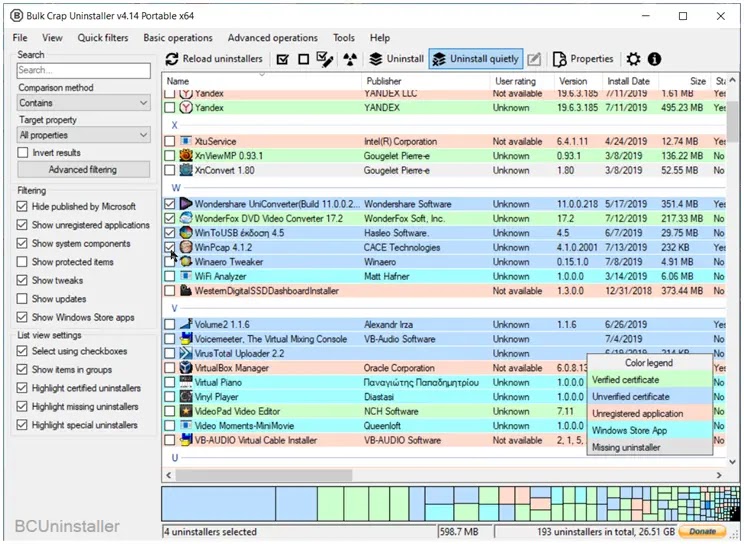
Task: Collapse the V group header
Action: 174,309
